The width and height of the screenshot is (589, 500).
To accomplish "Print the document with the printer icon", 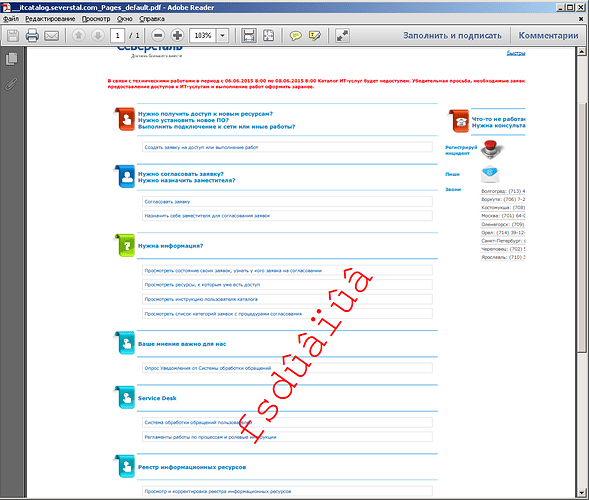I will click(32, 36).
